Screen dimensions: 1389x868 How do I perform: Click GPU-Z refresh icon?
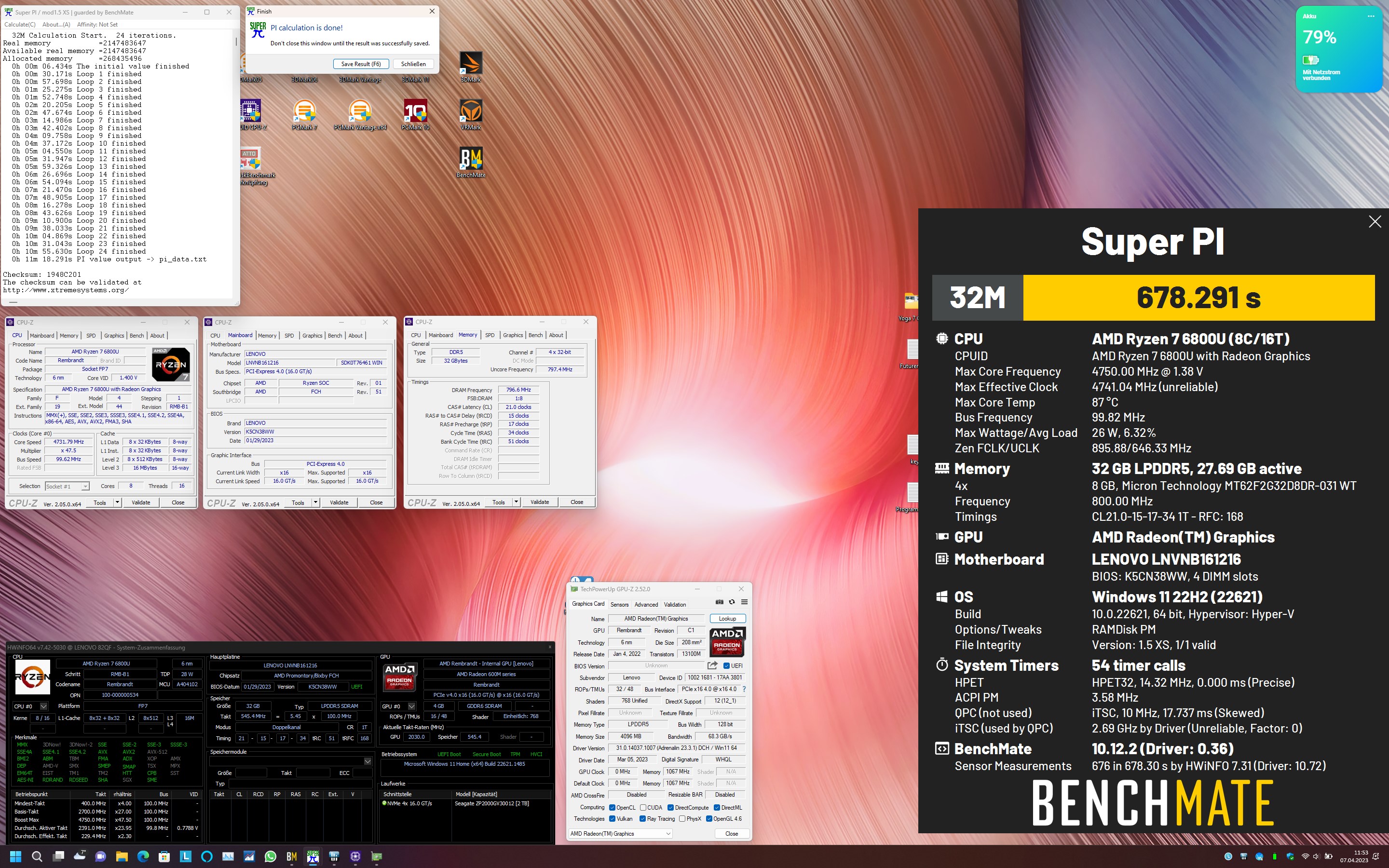732,602
